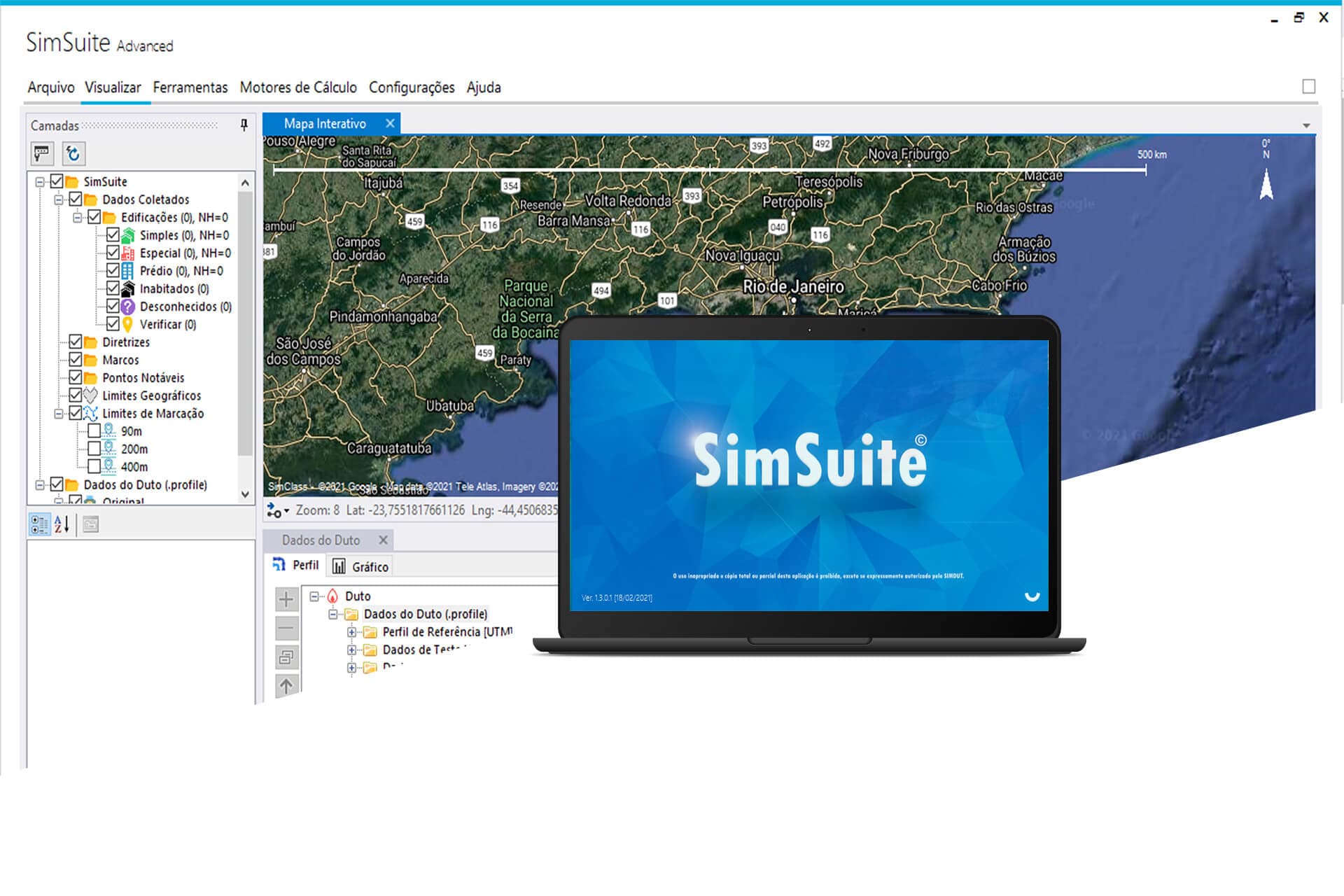This screenshot has height=896, width=1344.
Task: Click the layer legend toolbar icon in Camadas
Action: tap(42, 153)
